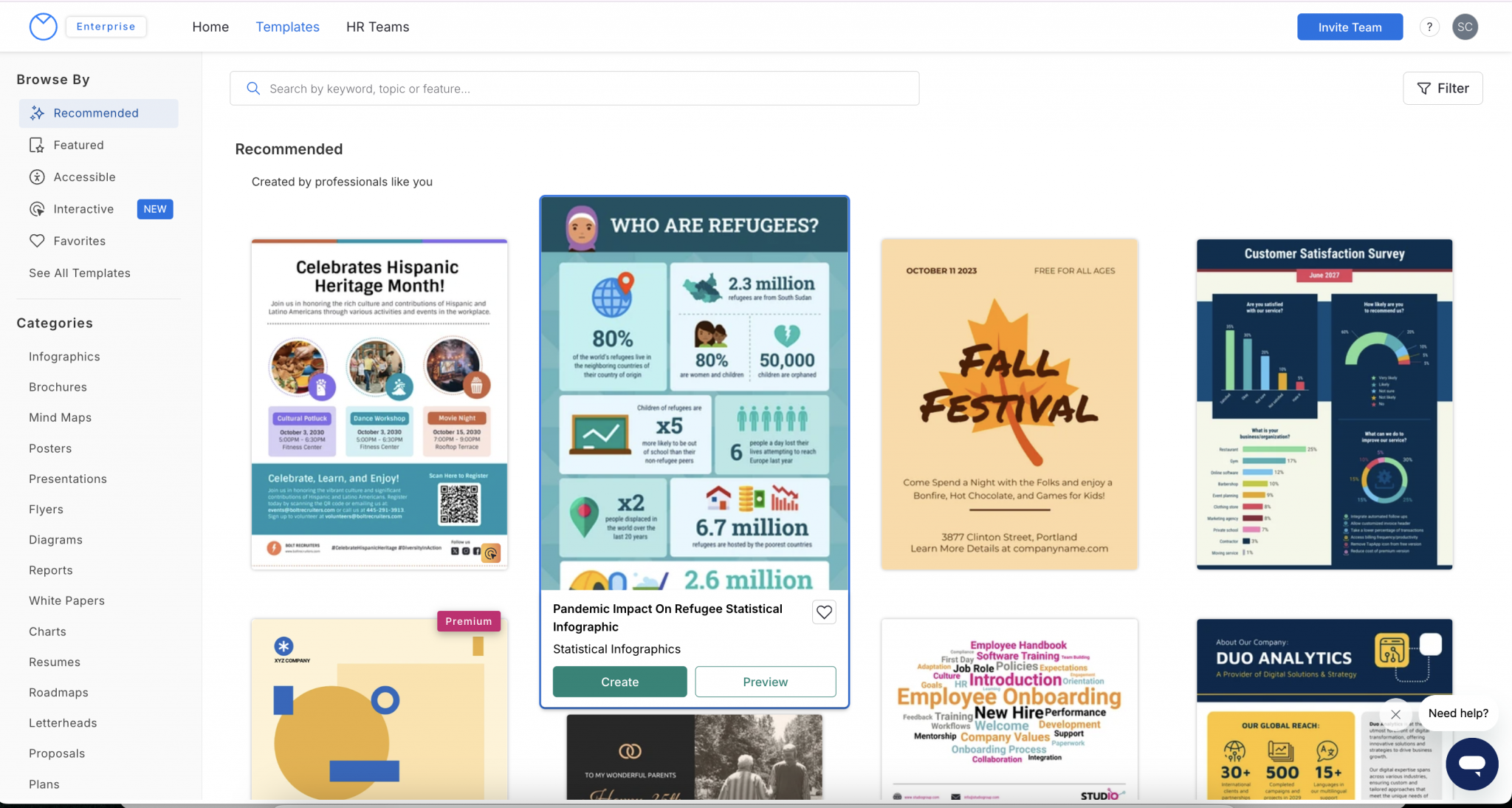Screen dimensions: 1512x808
Task: Open the Accessible templates icon
Action: [x=37, y=177]
